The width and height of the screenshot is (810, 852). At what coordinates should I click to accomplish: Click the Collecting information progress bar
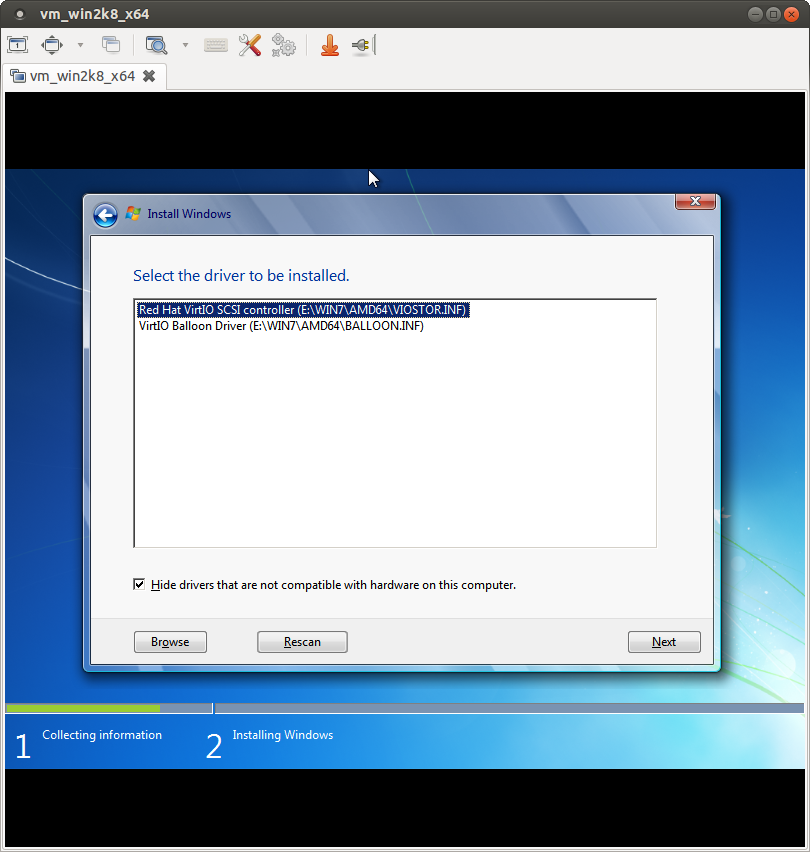point(107,708)
